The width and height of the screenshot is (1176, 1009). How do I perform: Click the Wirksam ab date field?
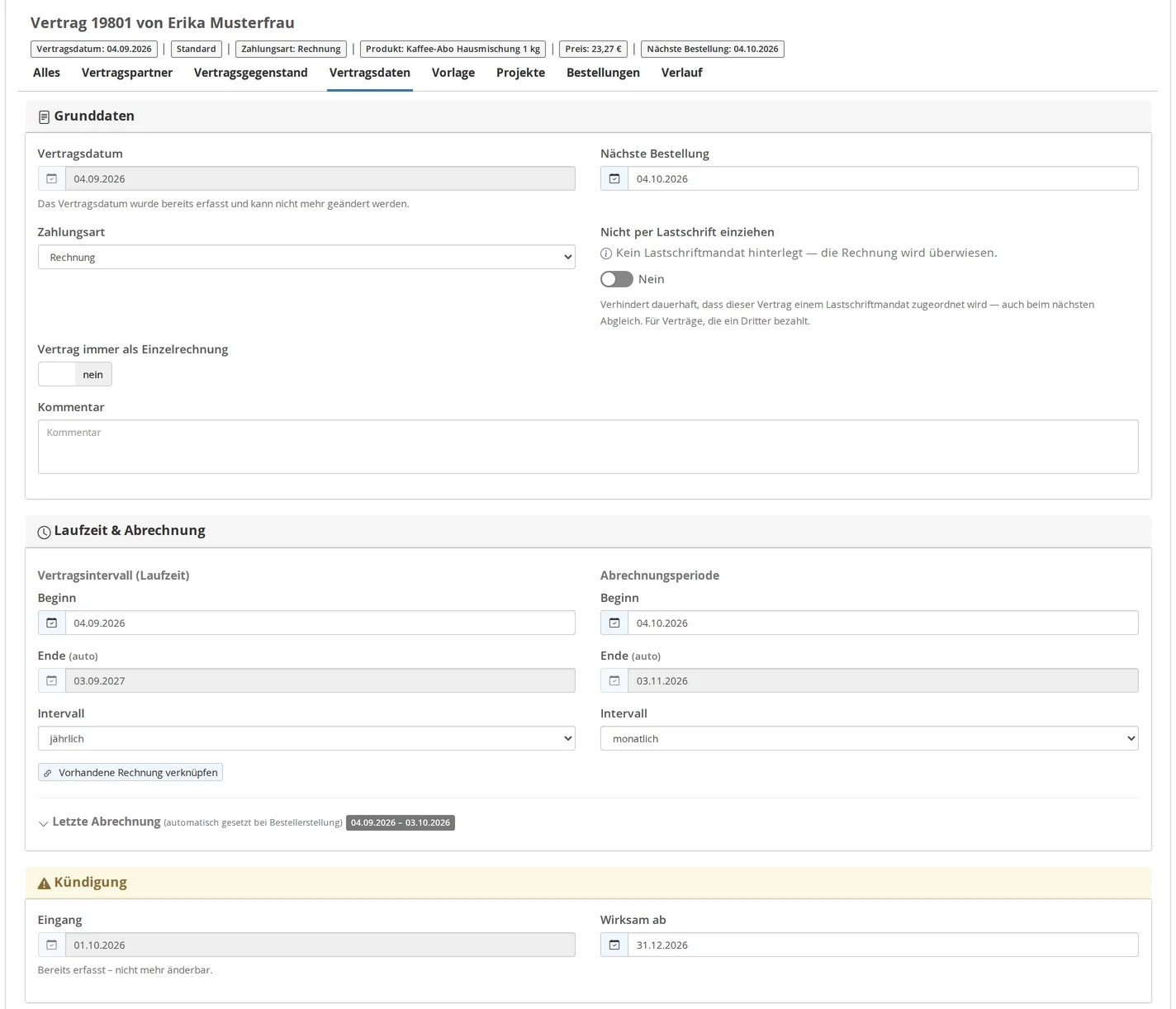point(883,945)
